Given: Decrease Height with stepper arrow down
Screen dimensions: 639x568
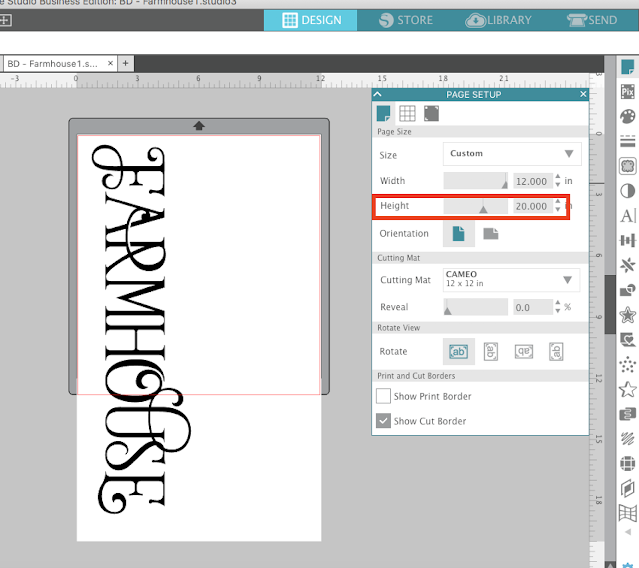Looking at the screenshot, I should (x=557, y=210).
